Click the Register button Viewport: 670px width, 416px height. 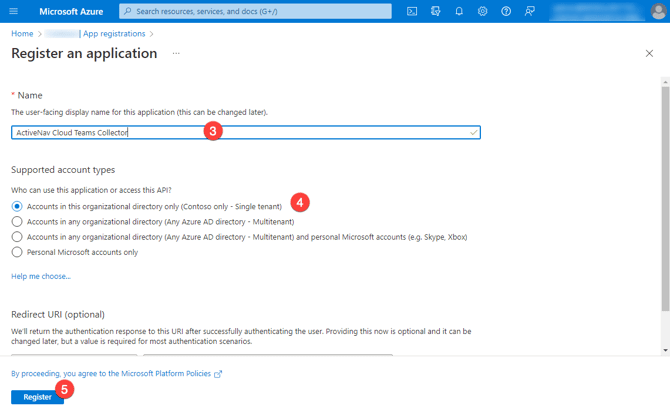[x=37, y=397]
